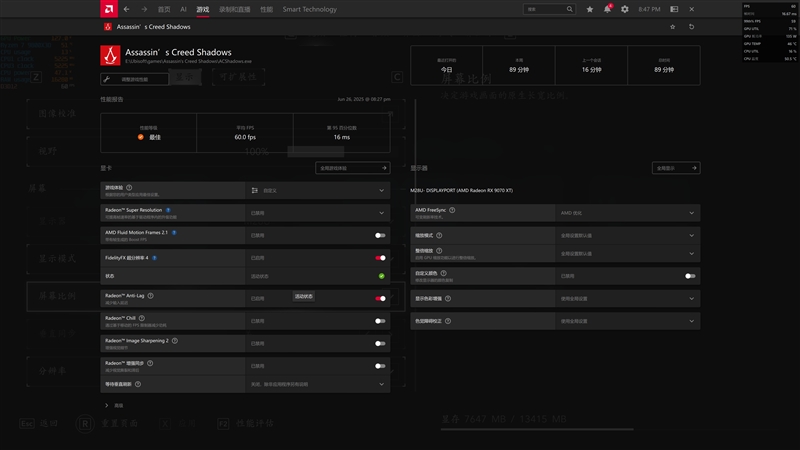Go forward with the right arrow

[144, 9]
